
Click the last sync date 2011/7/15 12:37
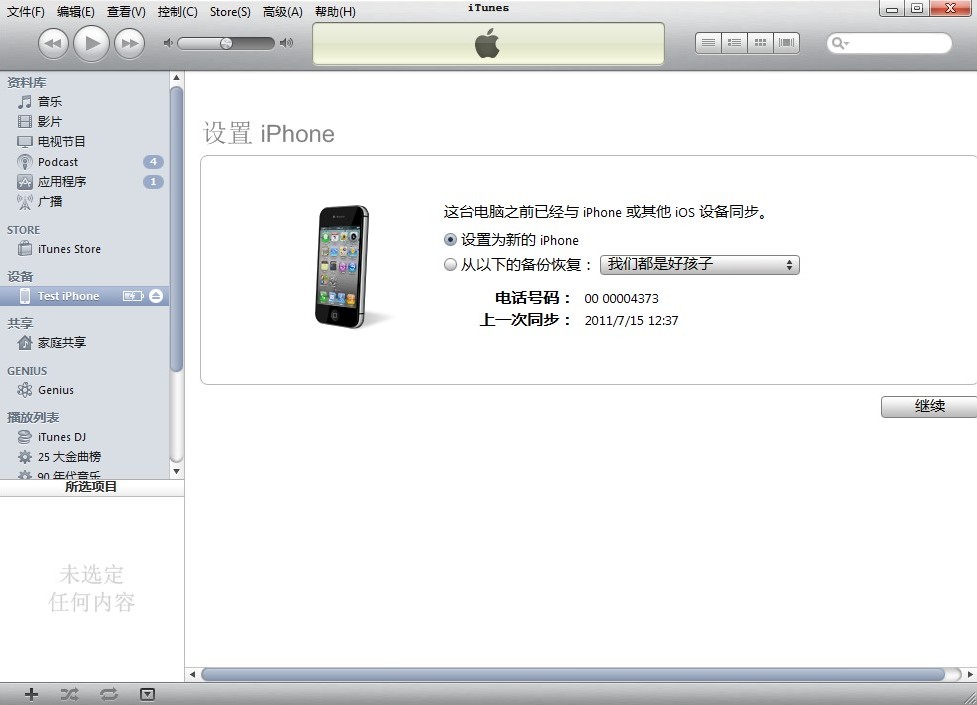click(631, 320)
